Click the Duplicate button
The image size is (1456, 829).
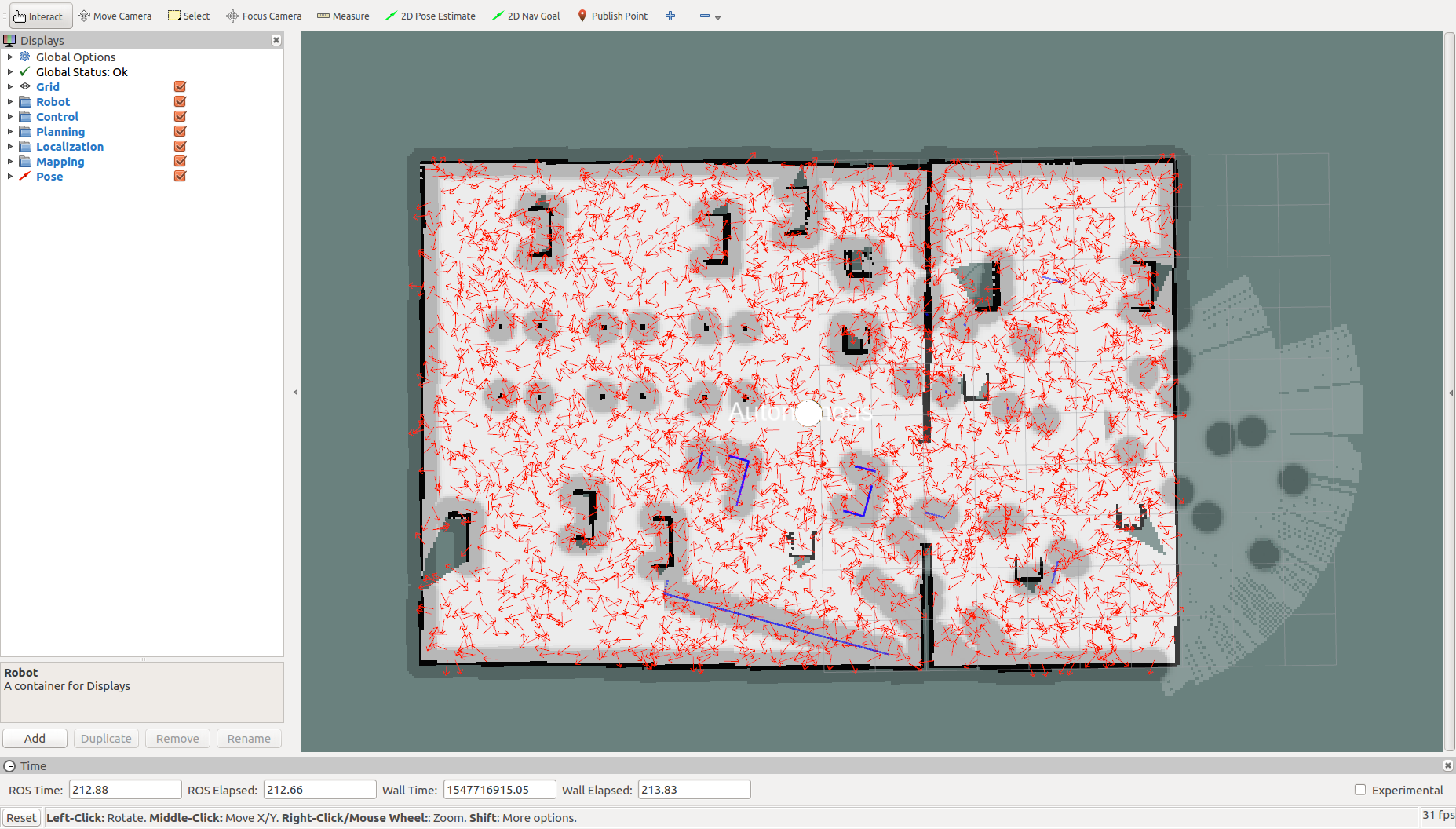(x=106, y=738)
